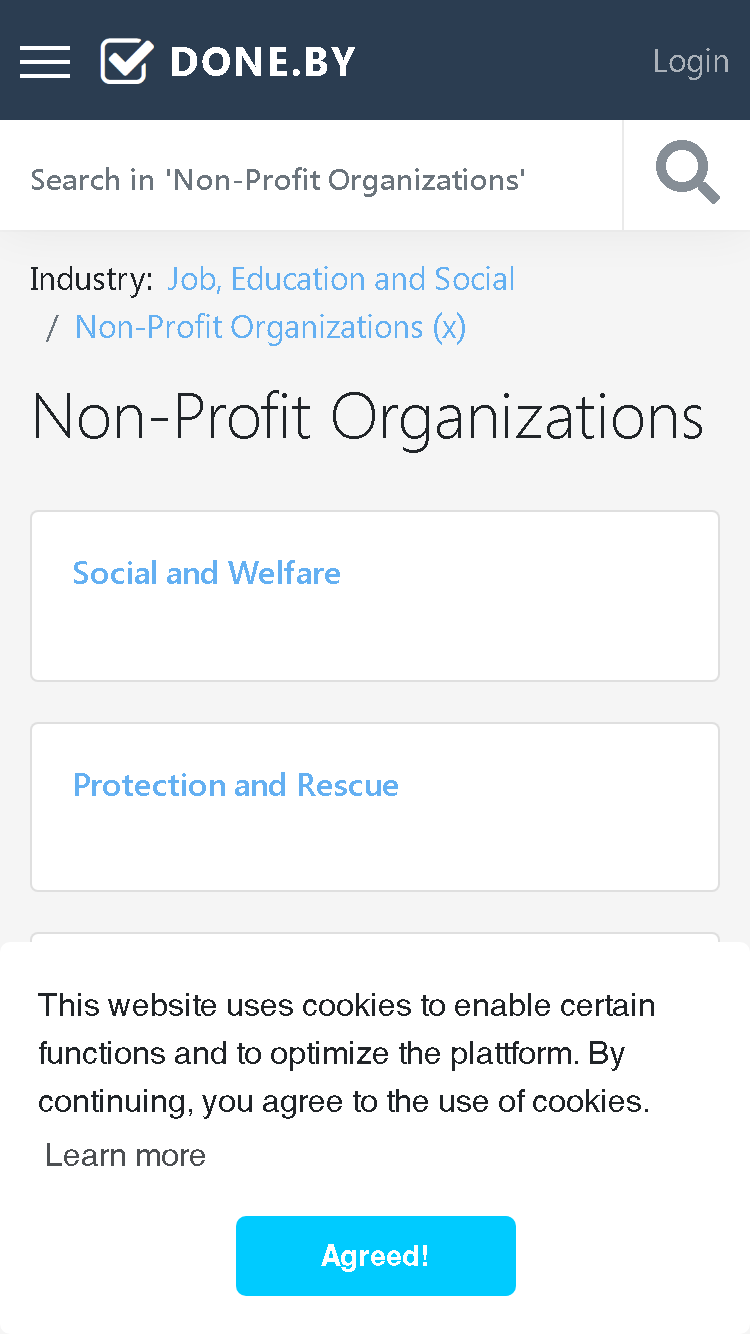Viewport: 750px width, 1334px height.
Task: Click the Industry: breadcrumb label
Action: click(92, 279)
